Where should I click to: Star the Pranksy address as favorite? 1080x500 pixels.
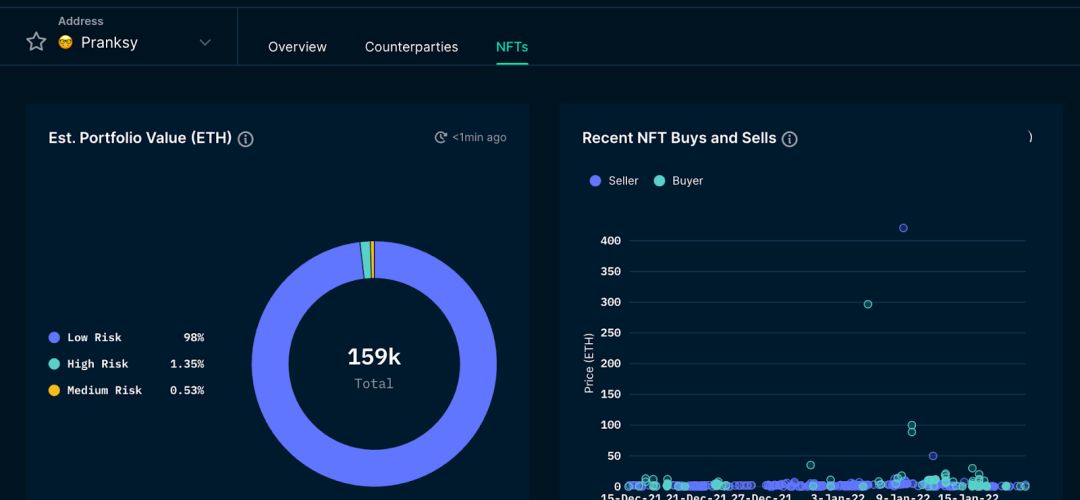click(x=36, y=42)
